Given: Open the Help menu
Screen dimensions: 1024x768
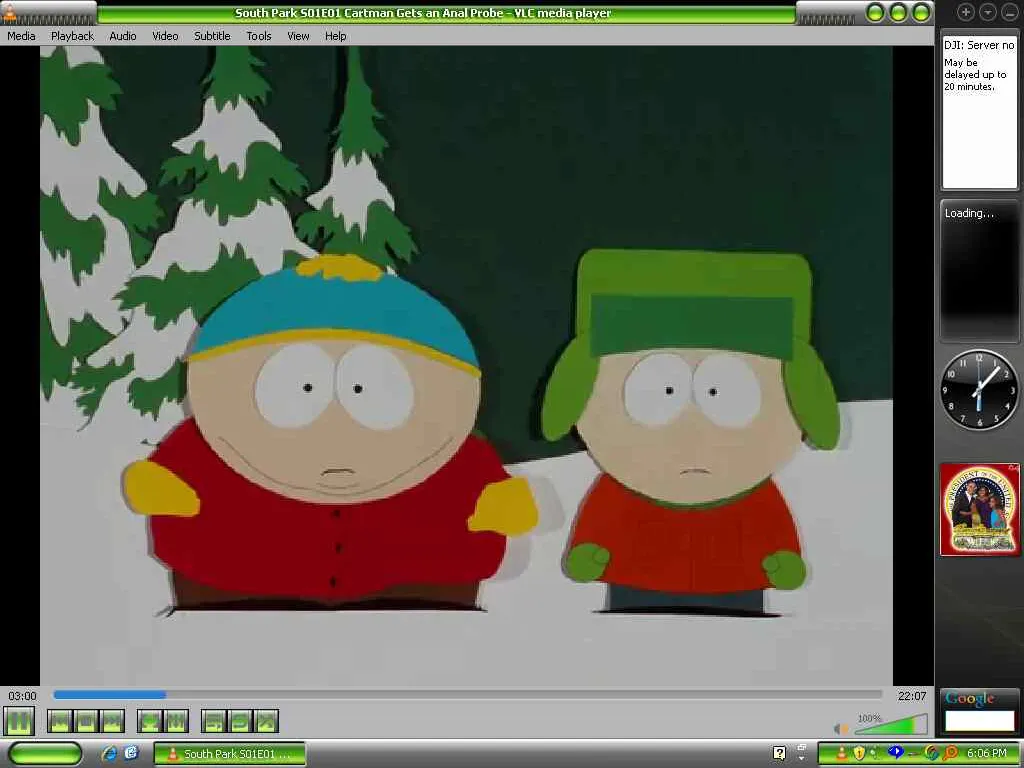Looking at the screenshot, I should pyautogui.click(x=336, y=36).
